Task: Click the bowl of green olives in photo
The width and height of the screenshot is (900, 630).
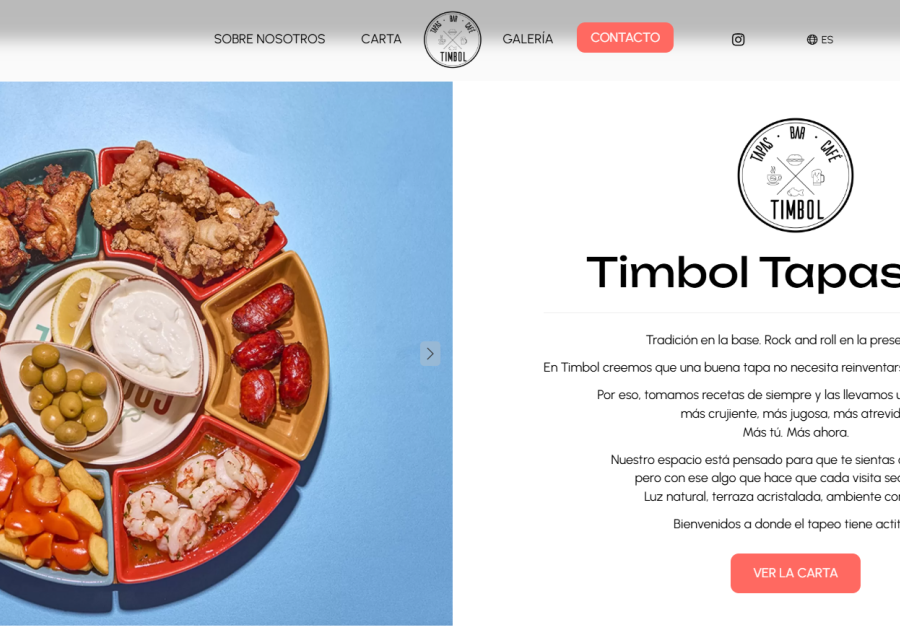Action: (61, 394)
